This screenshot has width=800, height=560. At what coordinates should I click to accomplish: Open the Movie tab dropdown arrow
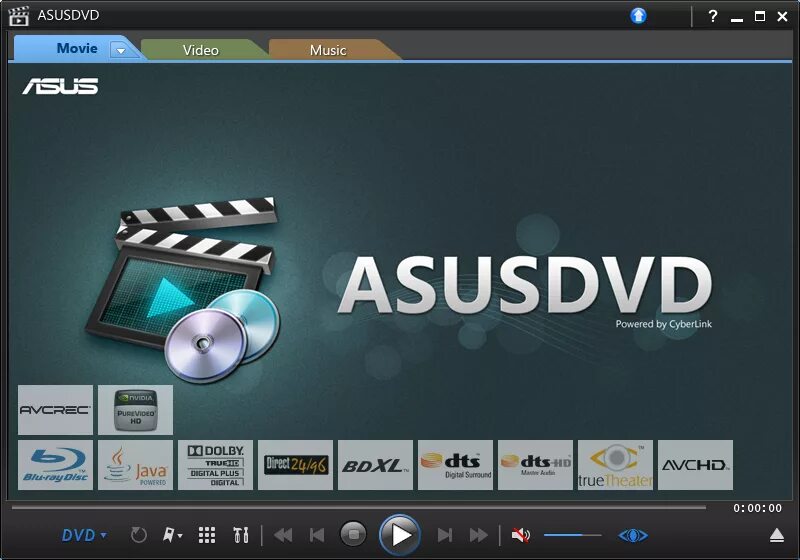121,50
